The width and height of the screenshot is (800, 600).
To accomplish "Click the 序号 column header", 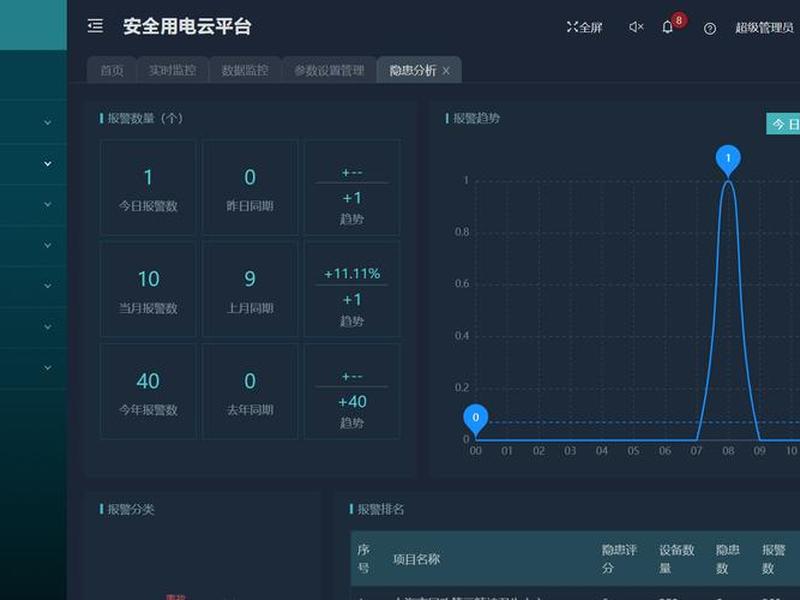I will point(363,559).
